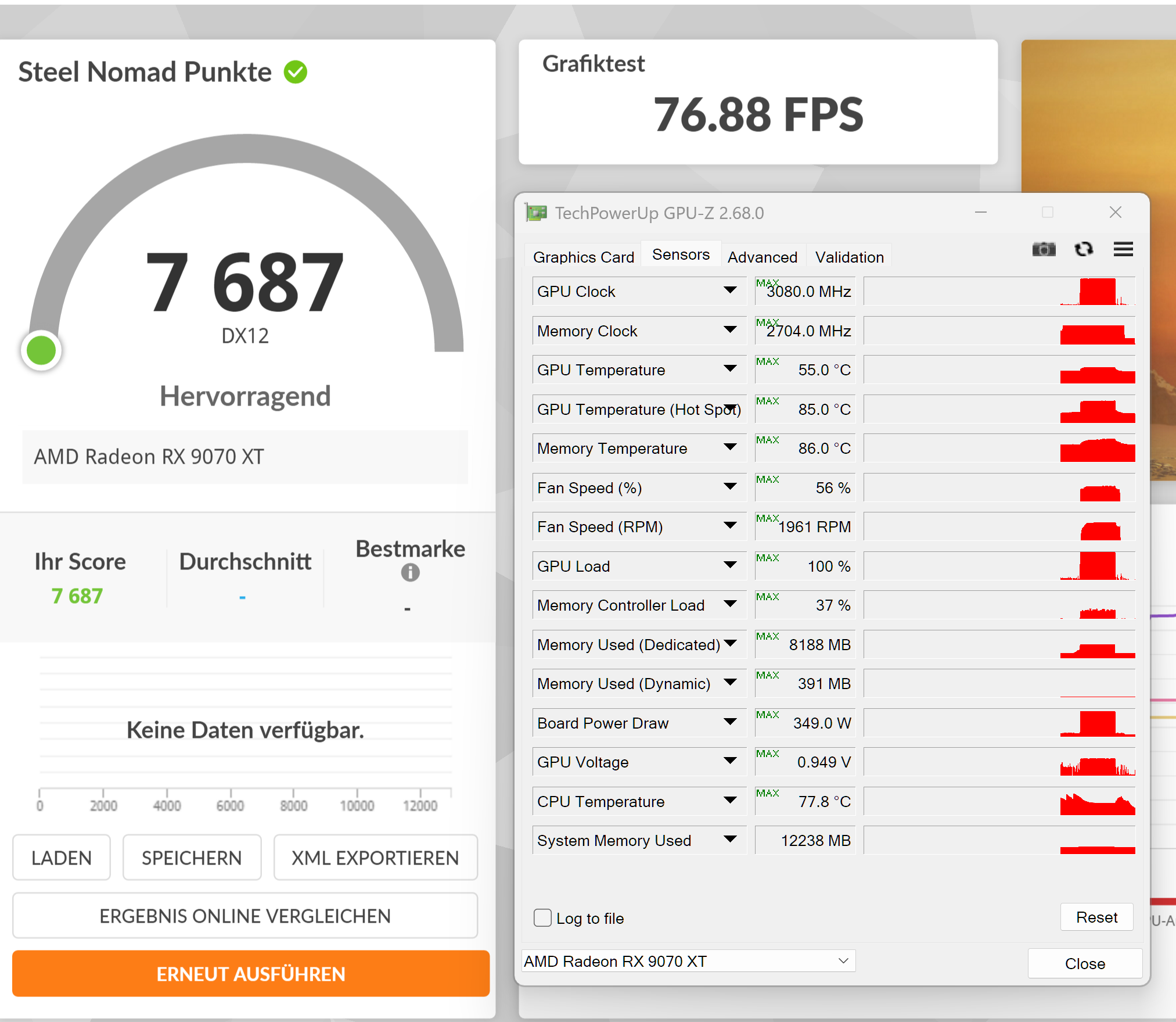Switch to the Validation tab
Viewport: 1176px width, 1022px height.
point(849,257)
